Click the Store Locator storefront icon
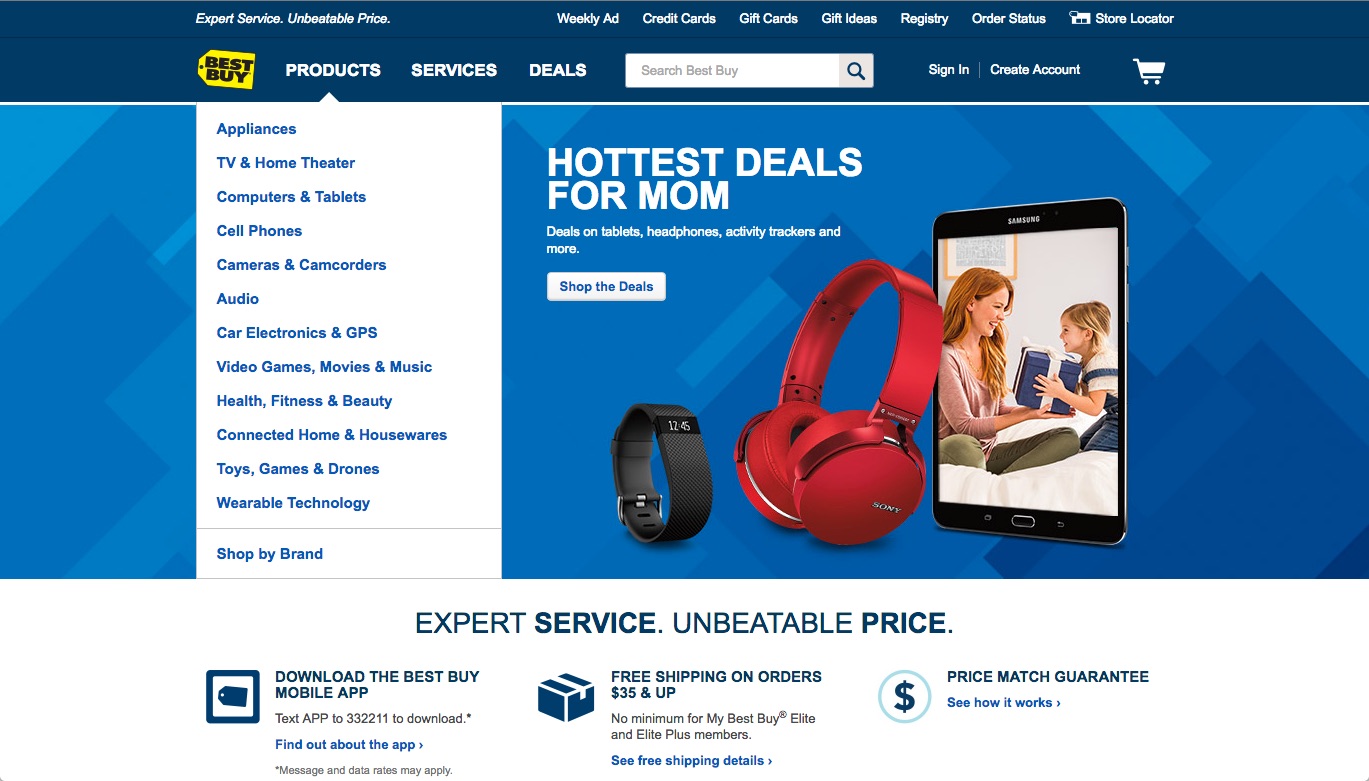Screen dimensions: 1369x781 (x=1079, y=18)
